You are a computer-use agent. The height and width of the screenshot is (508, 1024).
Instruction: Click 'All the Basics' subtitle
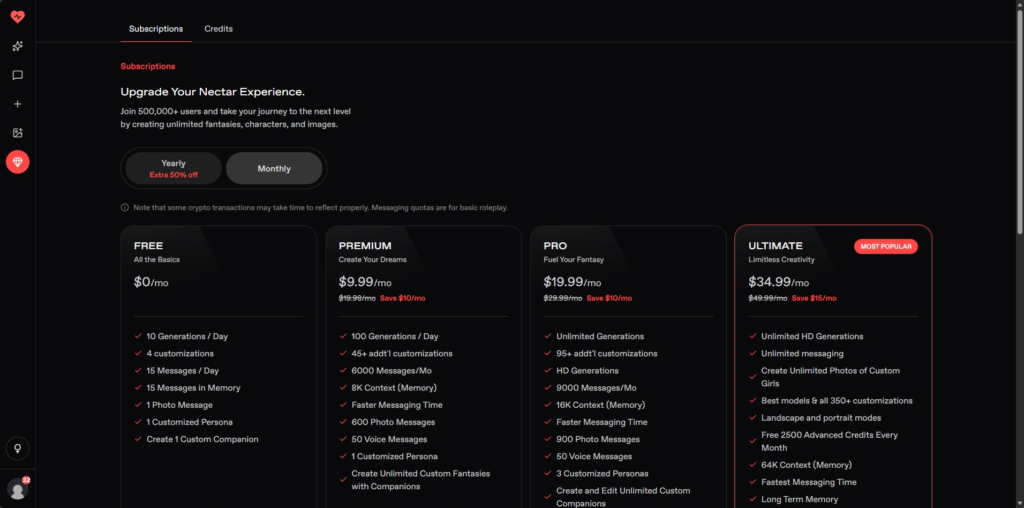[157, 260]
